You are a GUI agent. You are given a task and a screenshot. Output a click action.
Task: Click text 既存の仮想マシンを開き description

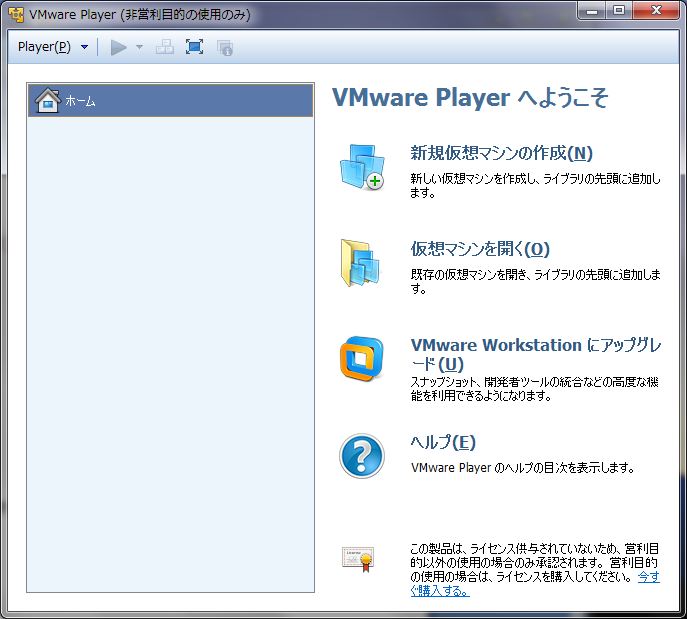pyautogui.click(x=535, y=281)
